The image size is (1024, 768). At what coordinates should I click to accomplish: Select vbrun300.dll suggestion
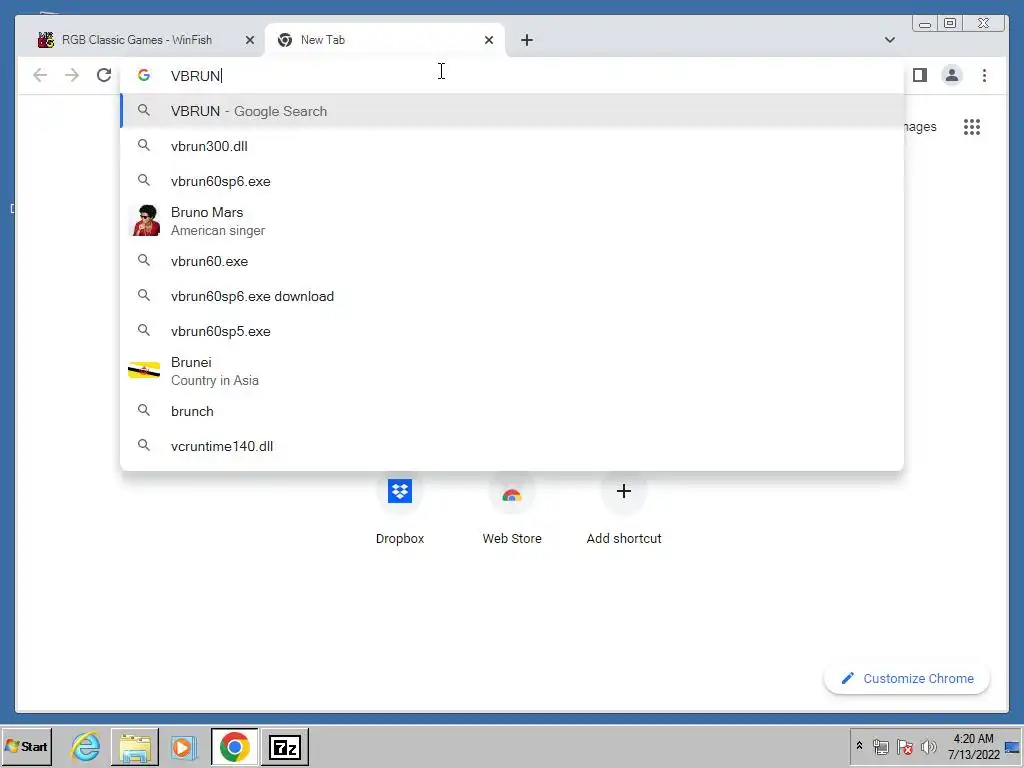coord(512,146)
